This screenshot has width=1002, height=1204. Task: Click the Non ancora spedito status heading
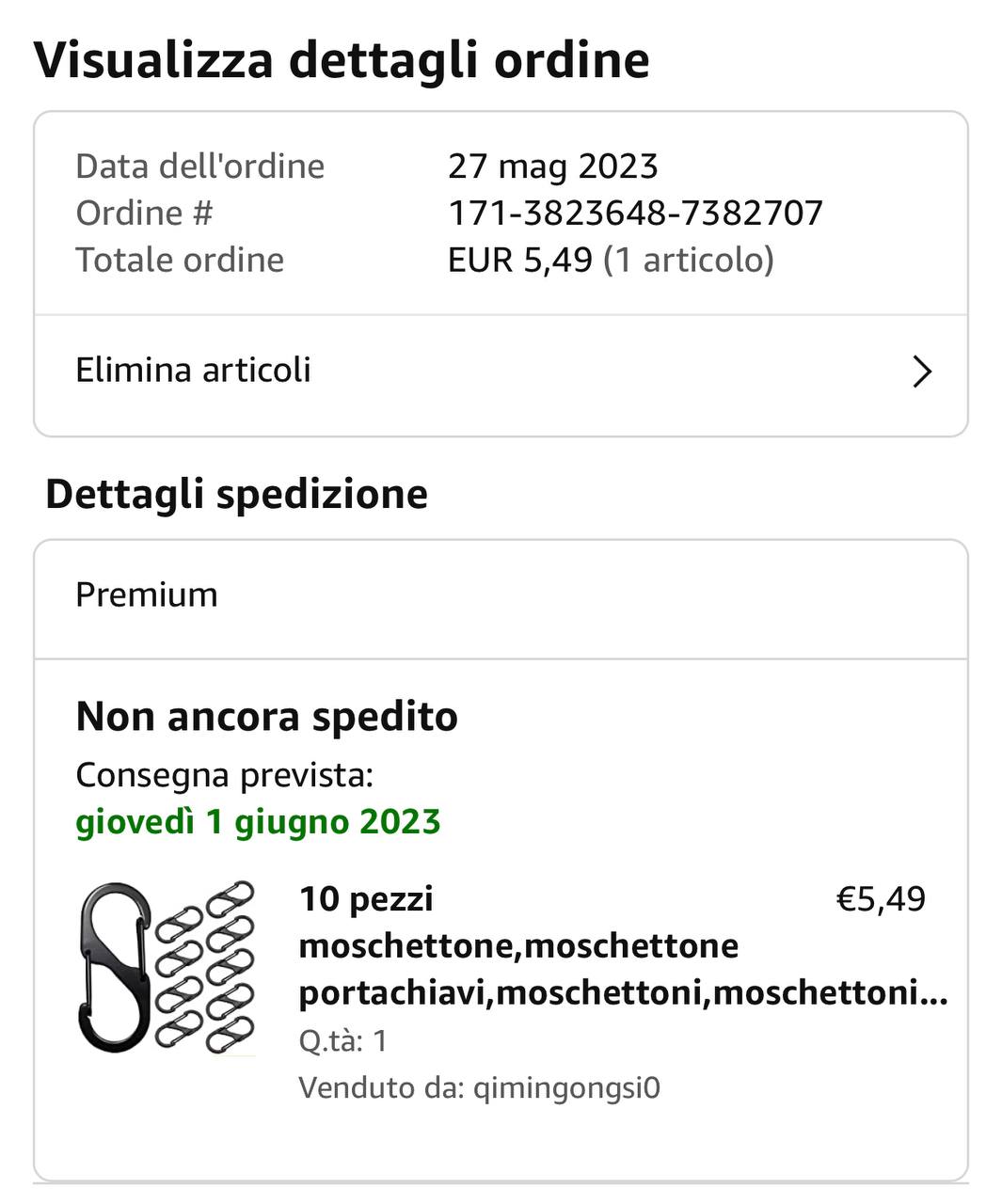[266, 717]
